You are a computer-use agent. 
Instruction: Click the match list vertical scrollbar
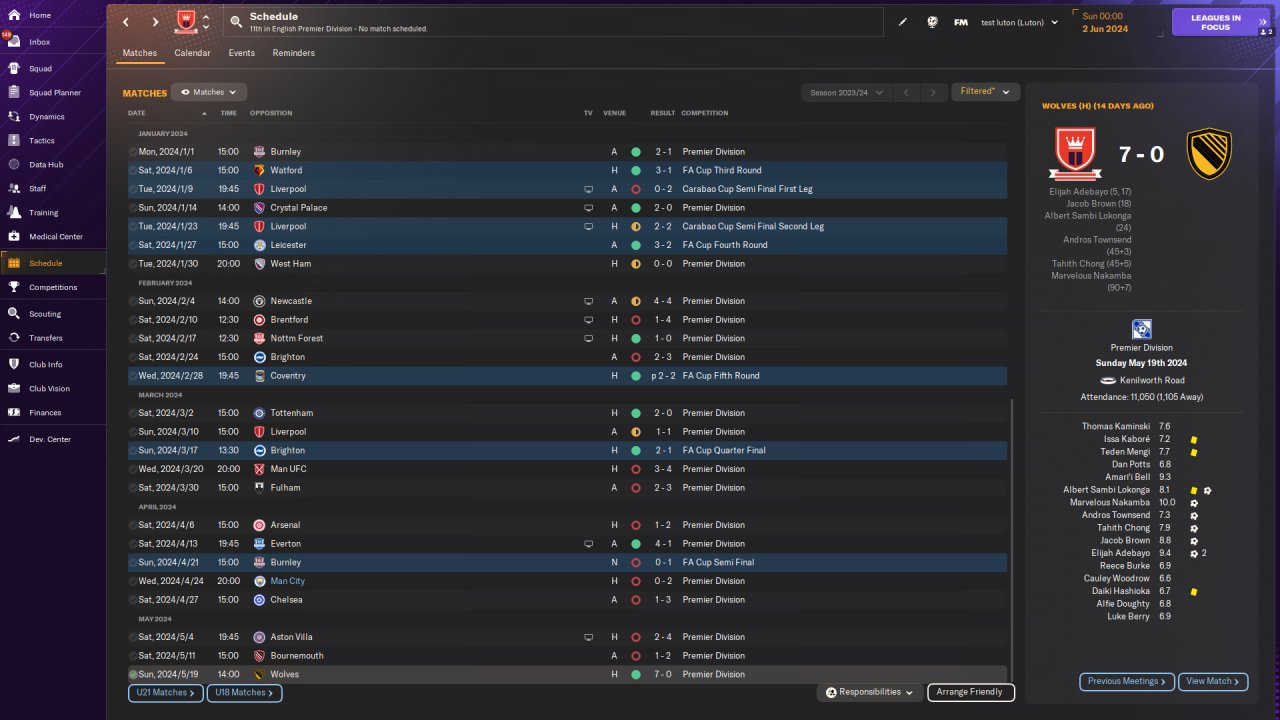coord(1012,540)
